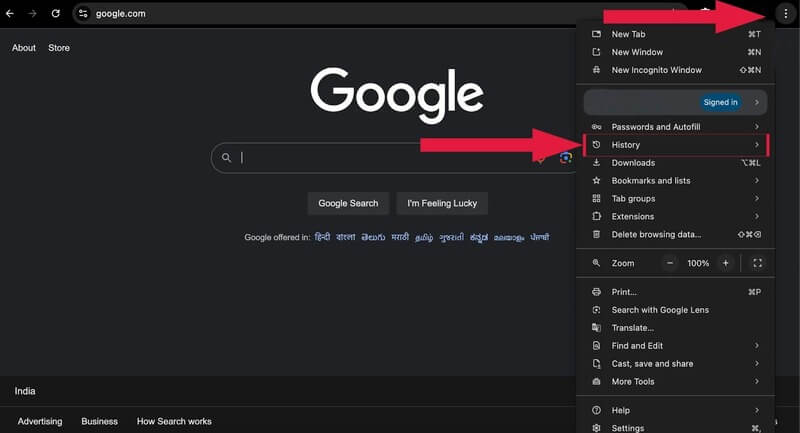Select Search with Google Lens
This screenshot has width=800, height=433.
point(676,310)
